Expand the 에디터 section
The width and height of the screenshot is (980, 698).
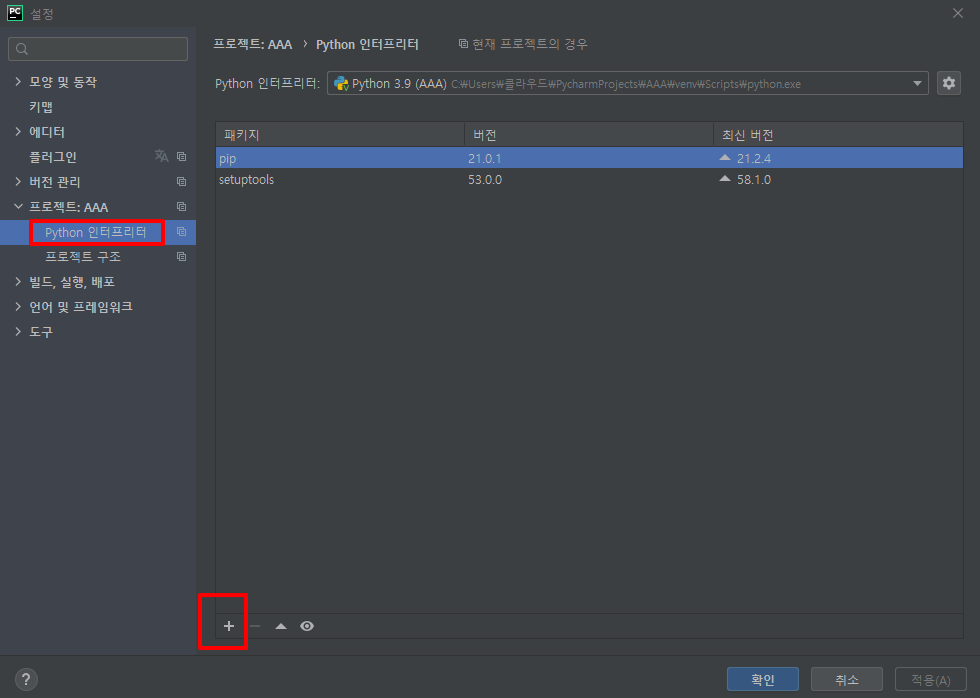click(x=18, y=132)
